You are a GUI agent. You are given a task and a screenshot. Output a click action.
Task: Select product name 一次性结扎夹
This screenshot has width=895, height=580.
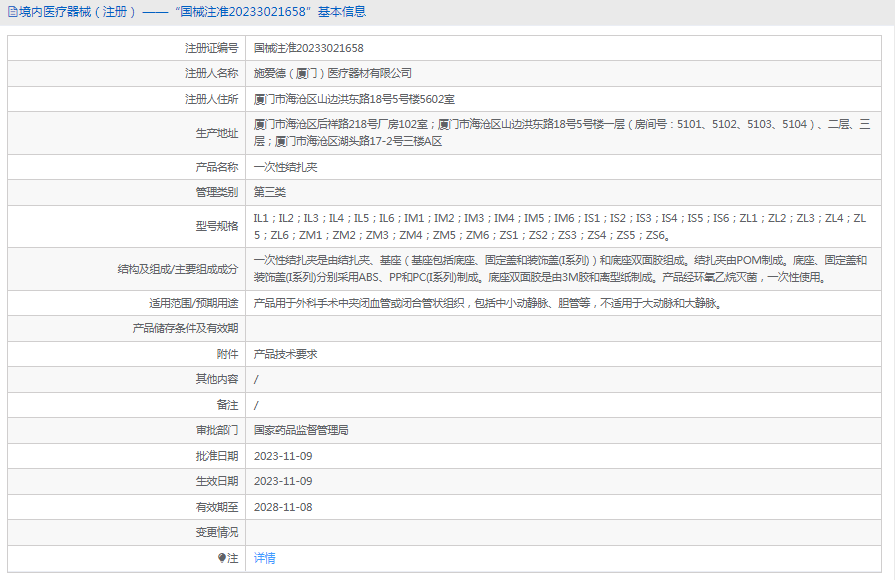pos(285,167)
